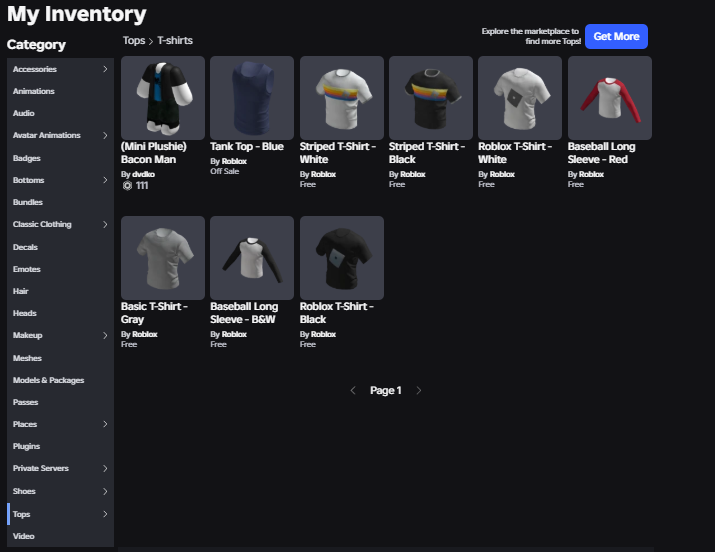Expand the Shoes category chevron
Image resolution: width=715 pixels, height=552 pixels.
pos(105,491)
